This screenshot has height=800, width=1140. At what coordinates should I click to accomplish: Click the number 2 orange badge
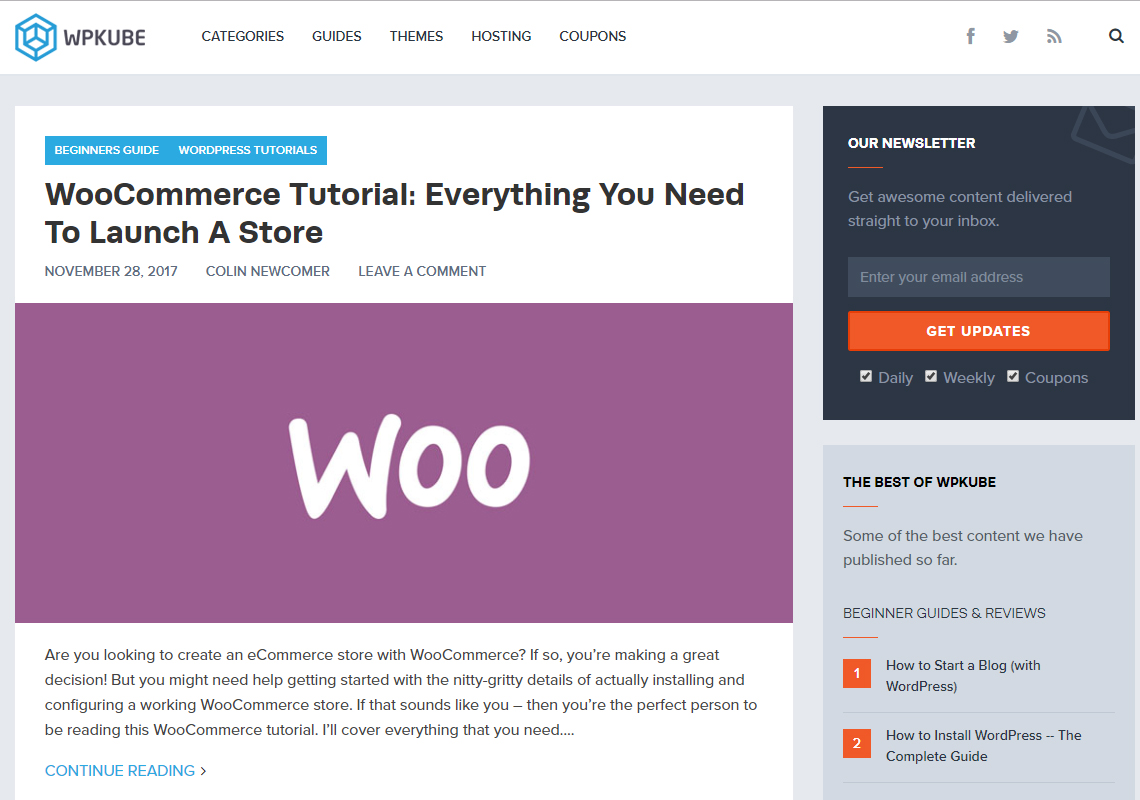[857, 743]
